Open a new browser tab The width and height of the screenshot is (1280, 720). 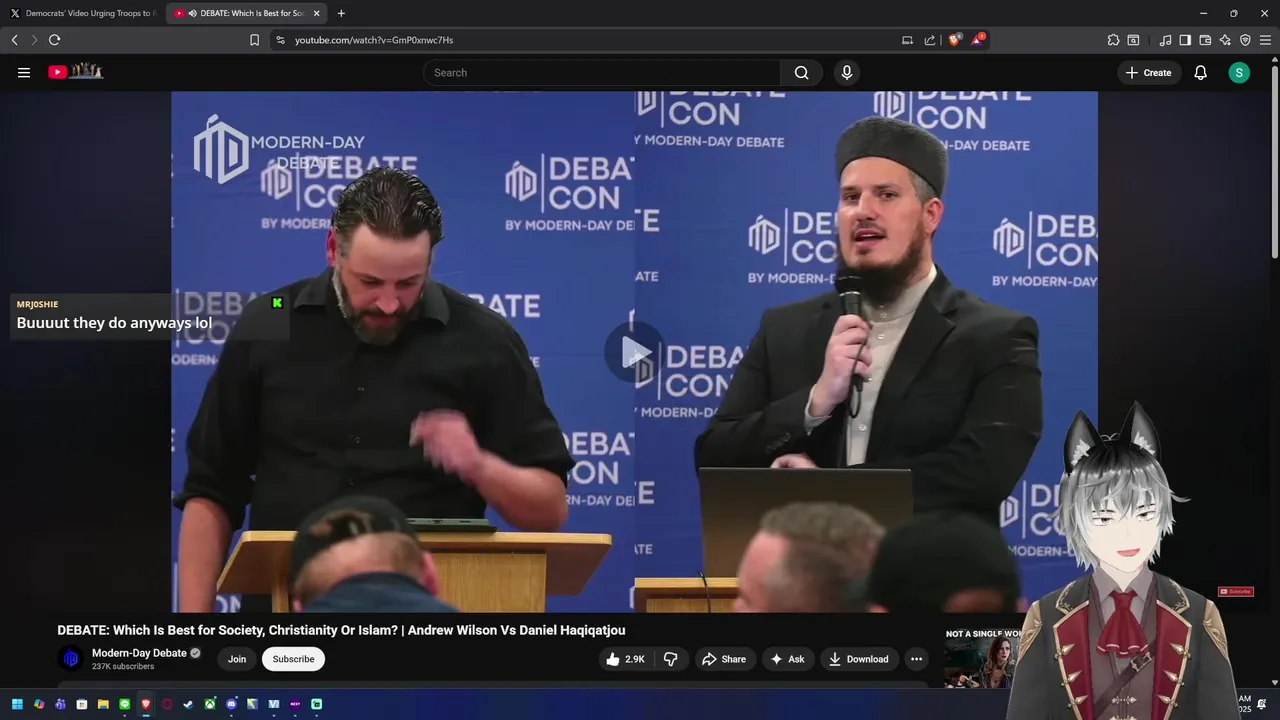[x=341, y=13]
